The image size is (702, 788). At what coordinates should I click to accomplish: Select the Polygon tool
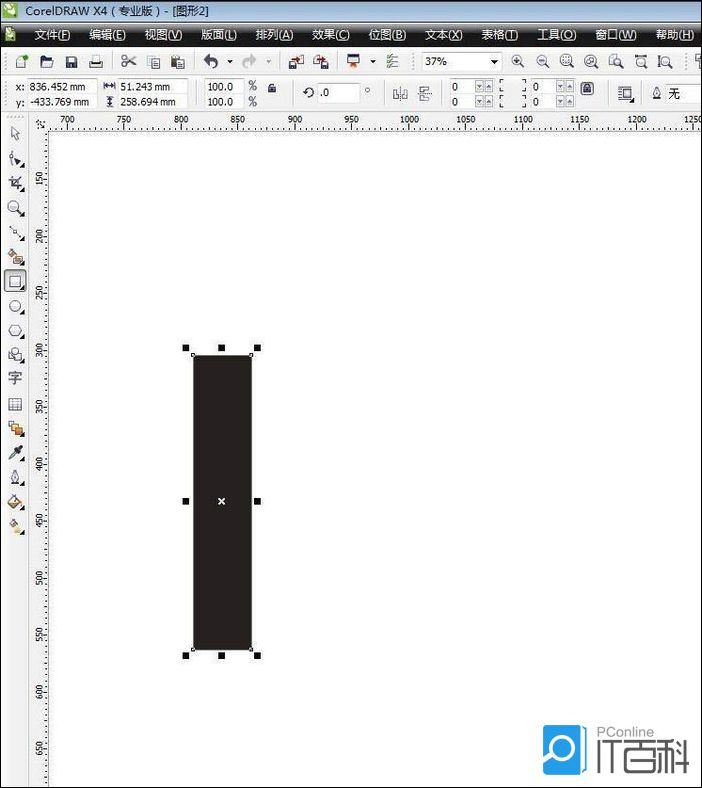tap(16, 331)
